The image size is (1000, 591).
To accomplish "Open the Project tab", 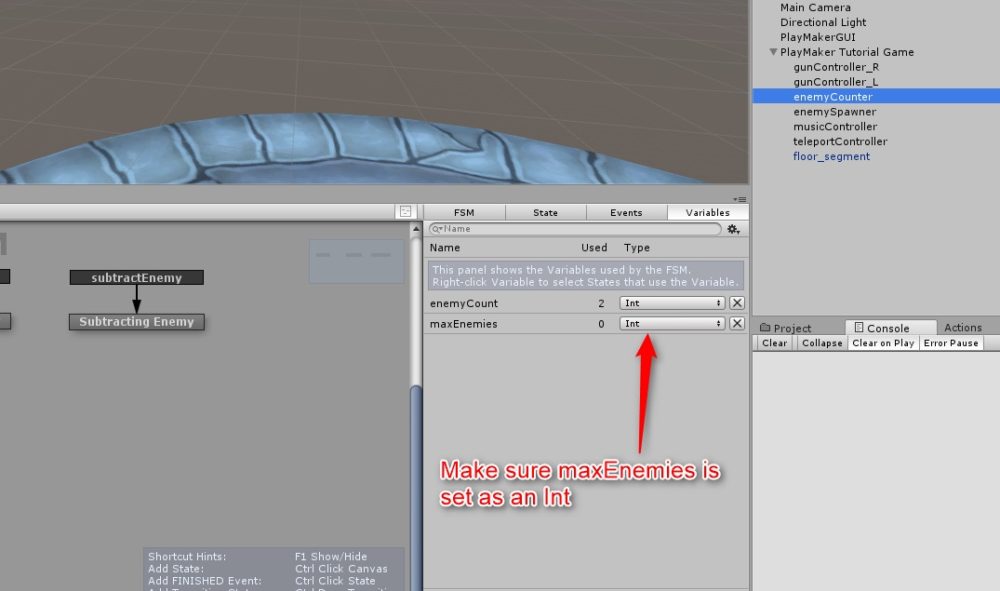I will (786, 328).
